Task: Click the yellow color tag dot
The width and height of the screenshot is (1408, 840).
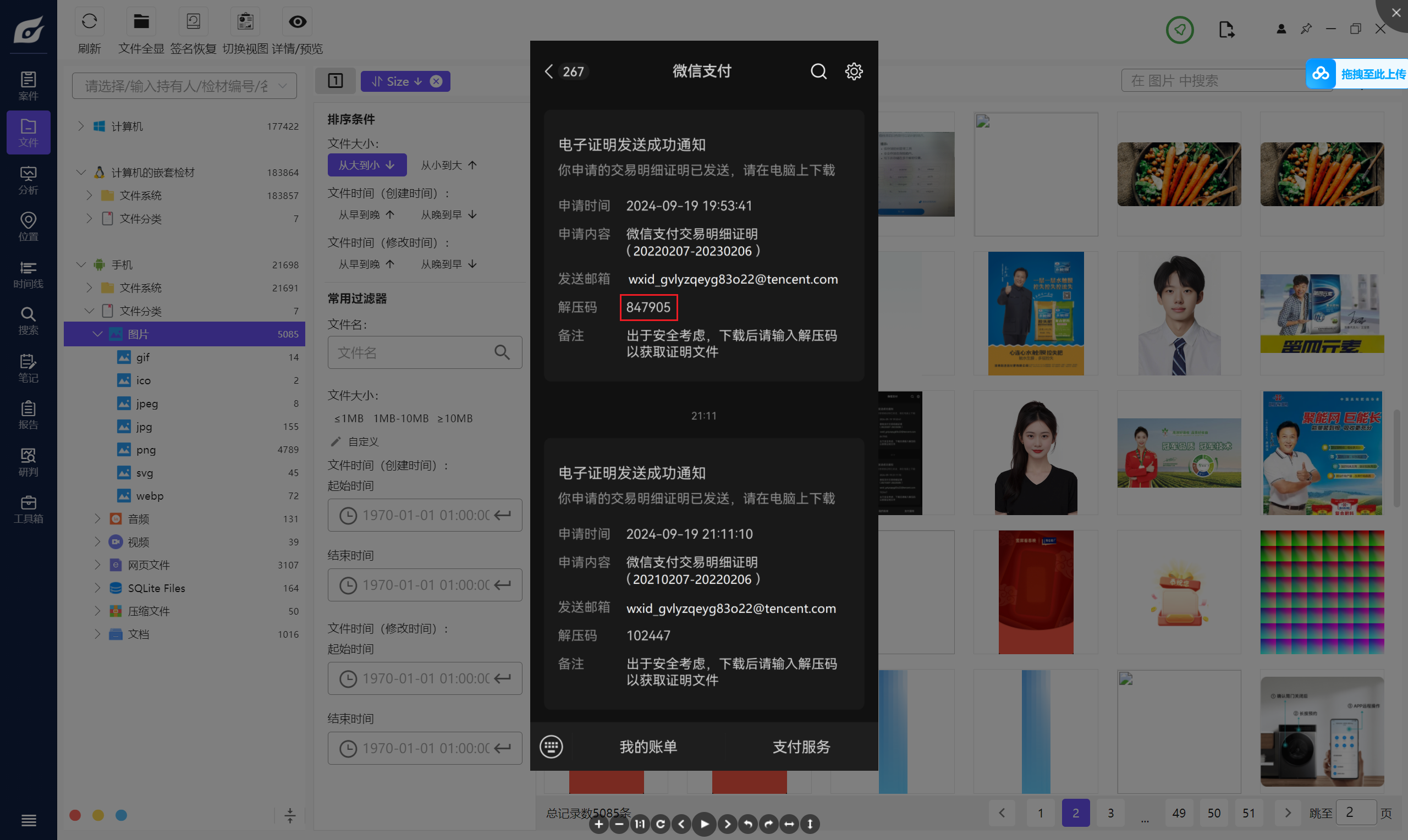Action: (x=98, y=815)
